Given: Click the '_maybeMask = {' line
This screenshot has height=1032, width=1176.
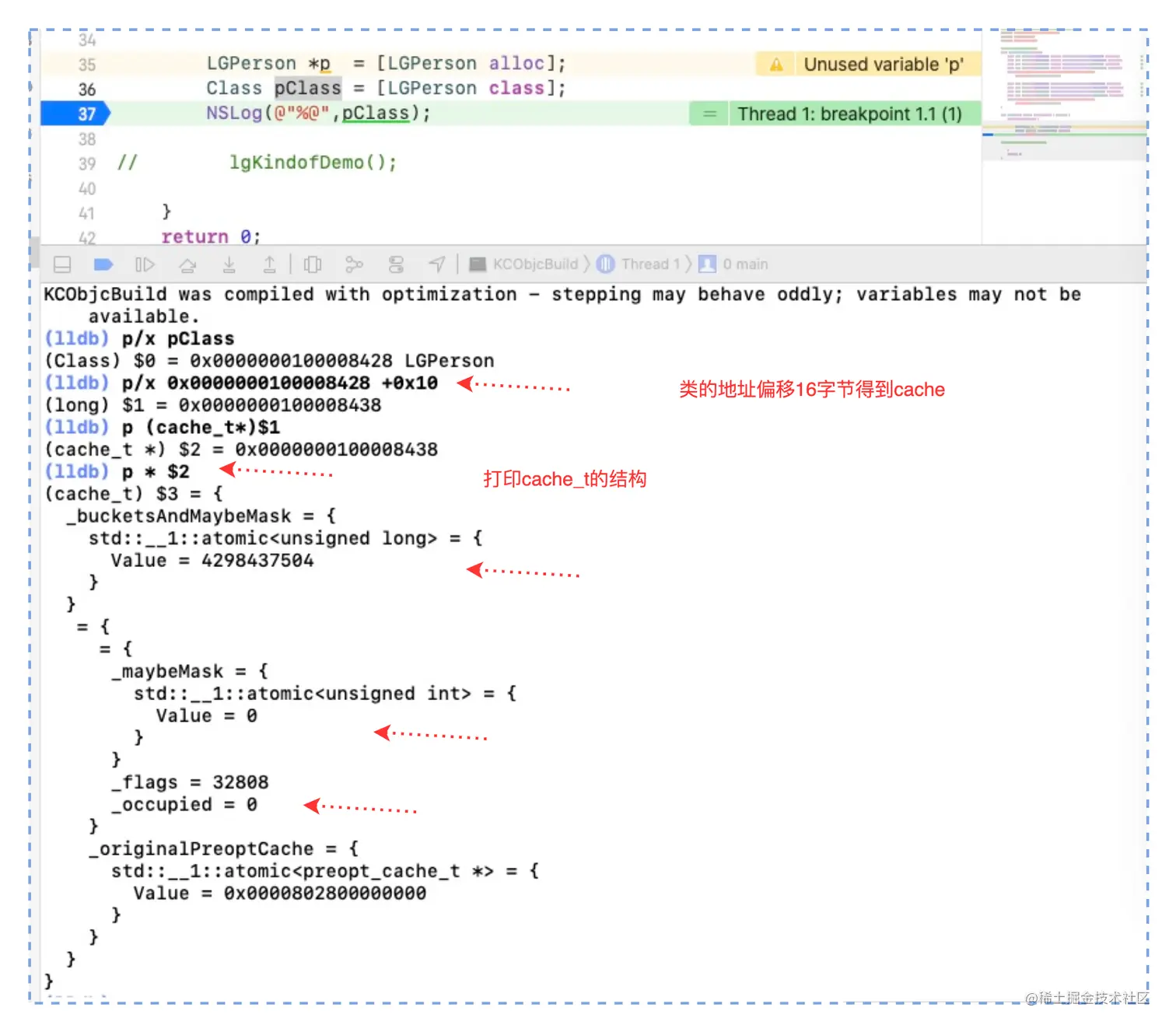Looking at the screenshot, I should coord(190,671).
